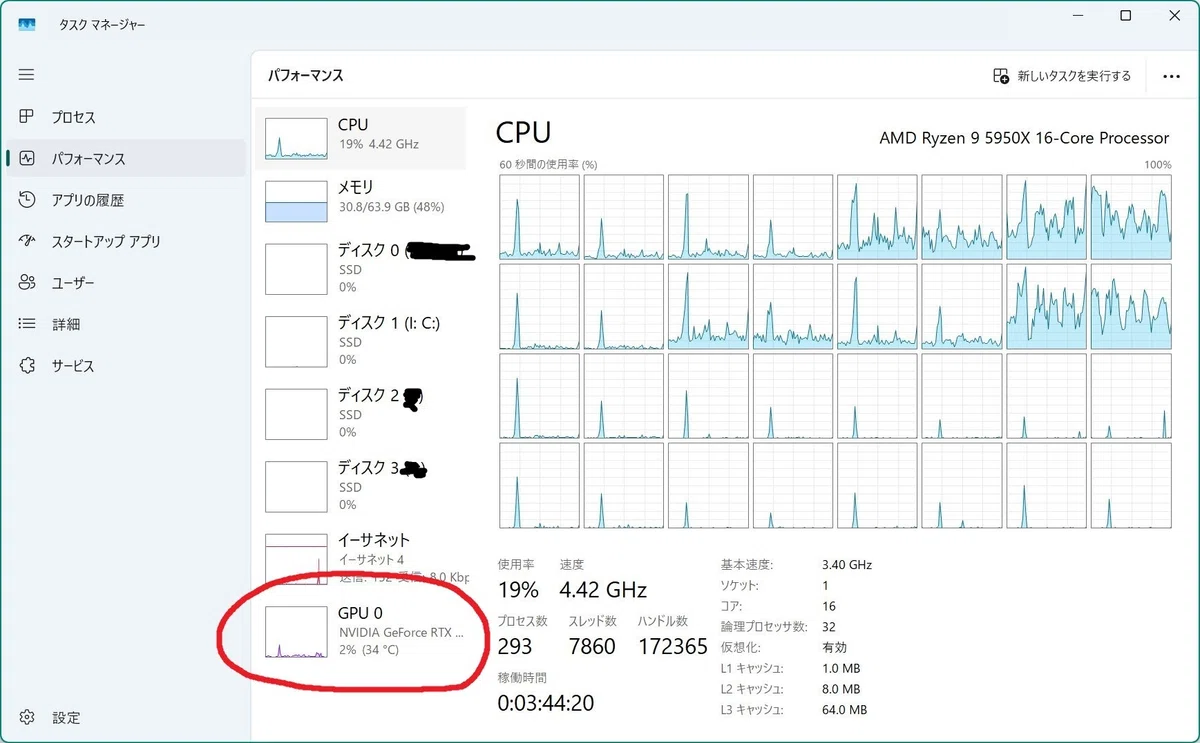Screen dimensions: 1200x743
Task: Click the Details (詳細) list icon
Action: pyautogui.click(x=27, y=324)
